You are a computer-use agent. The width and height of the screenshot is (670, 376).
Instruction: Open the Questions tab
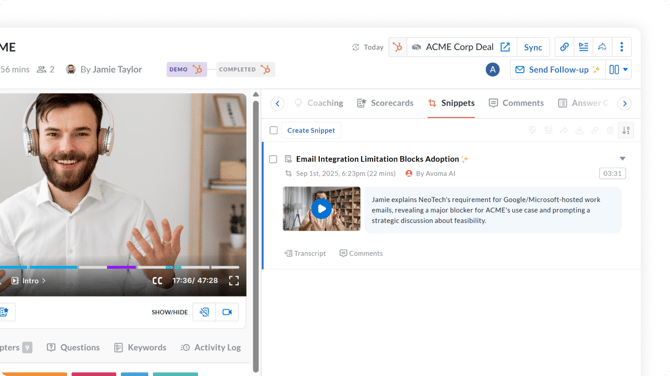(73, 347)
